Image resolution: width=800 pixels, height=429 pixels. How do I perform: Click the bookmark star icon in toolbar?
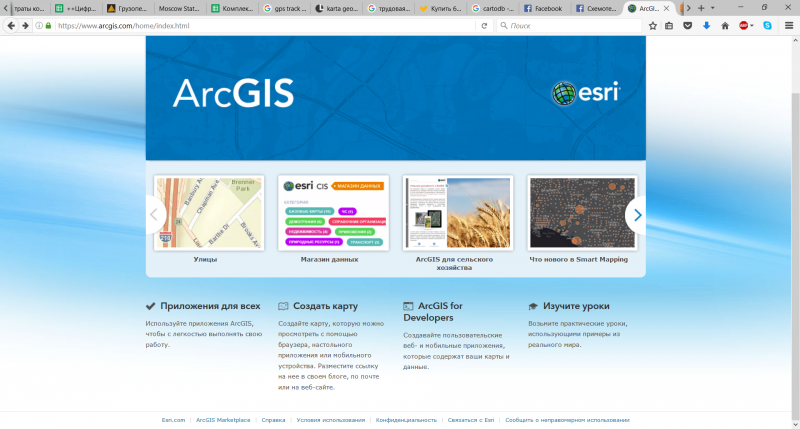[652, 25]
